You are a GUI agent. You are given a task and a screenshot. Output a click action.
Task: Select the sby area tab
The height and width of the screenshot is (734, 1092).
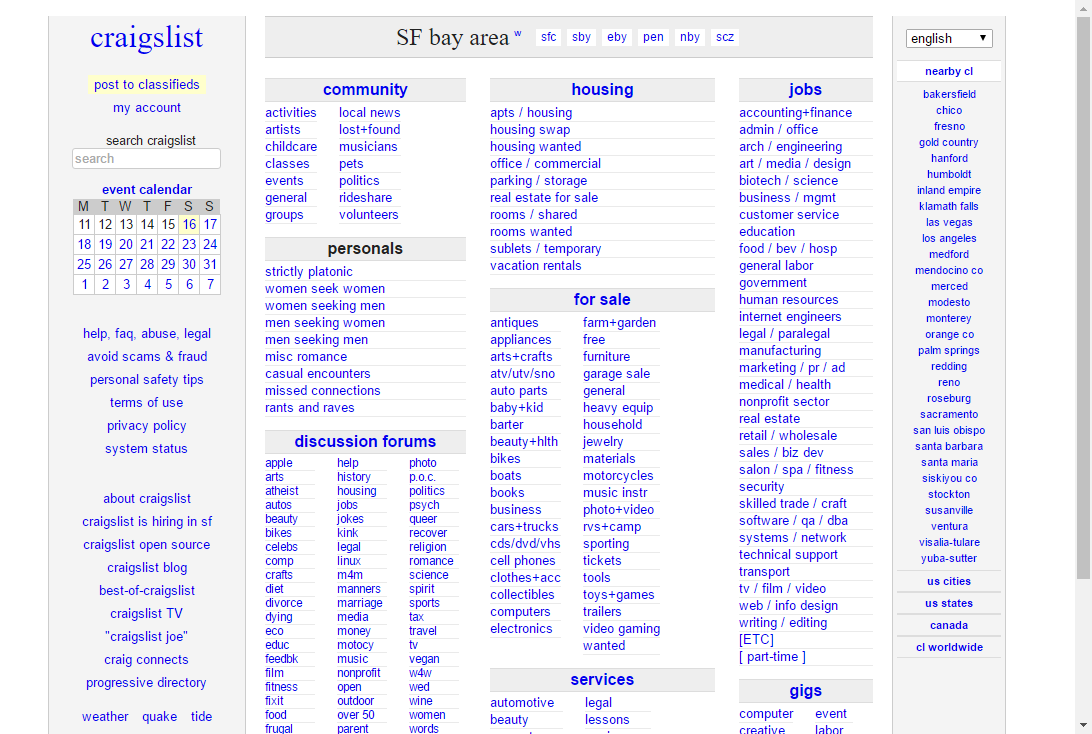(582, 37)
